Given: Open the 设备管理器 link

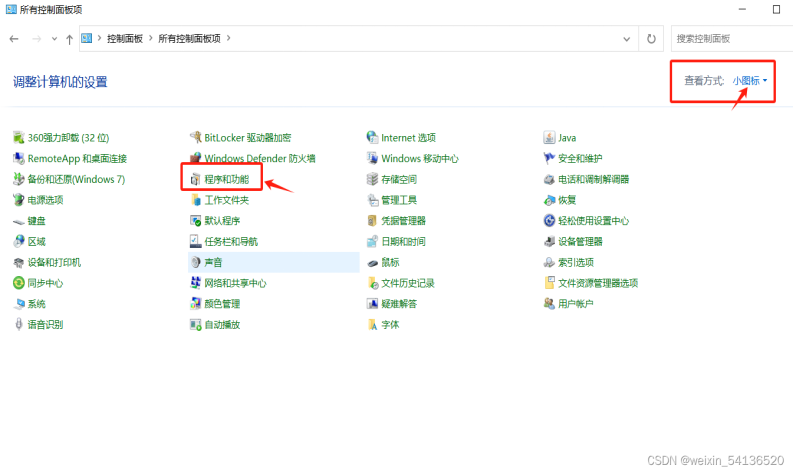Looking at the screenshot, I should [x=580, y=242].
